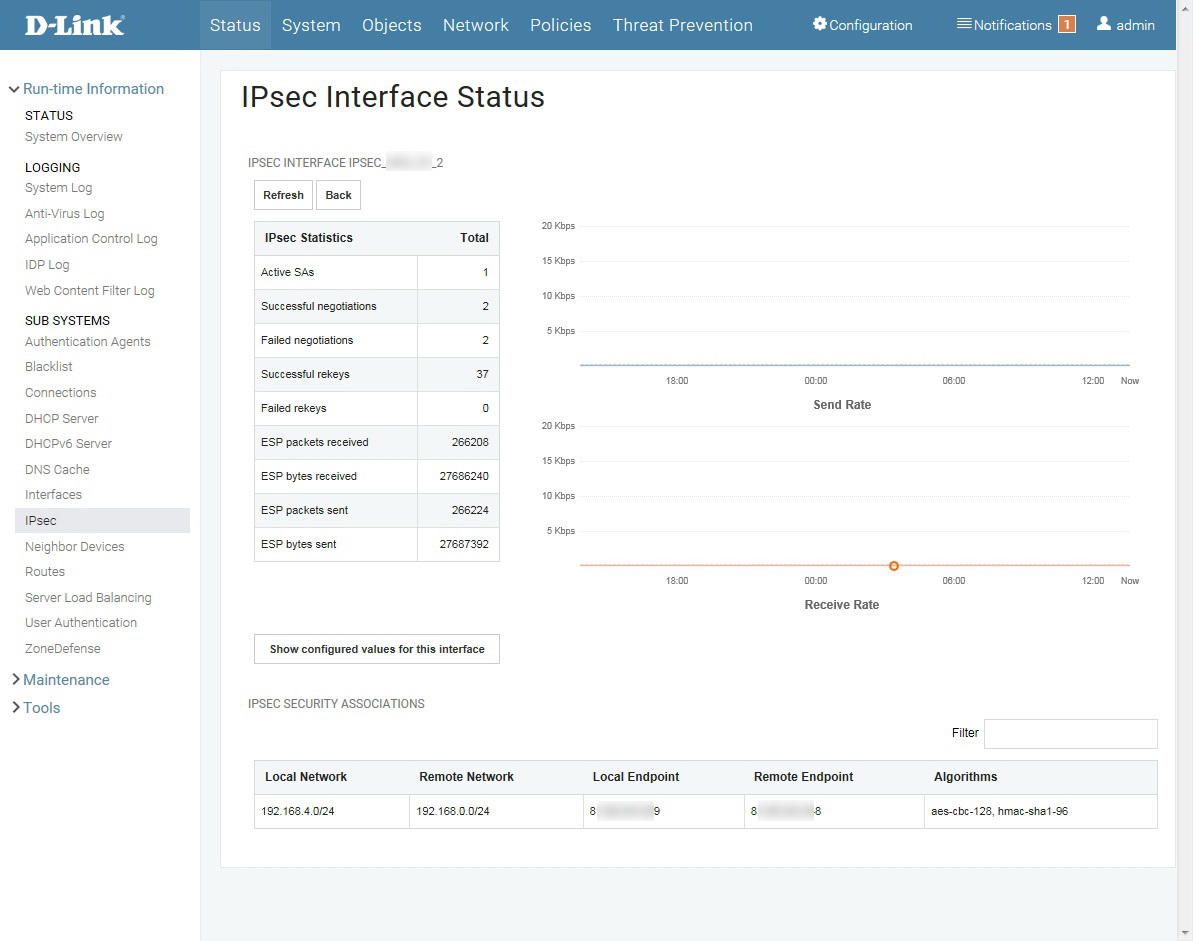Click the orange marker on Receive Rate graph

click(894, 566)
